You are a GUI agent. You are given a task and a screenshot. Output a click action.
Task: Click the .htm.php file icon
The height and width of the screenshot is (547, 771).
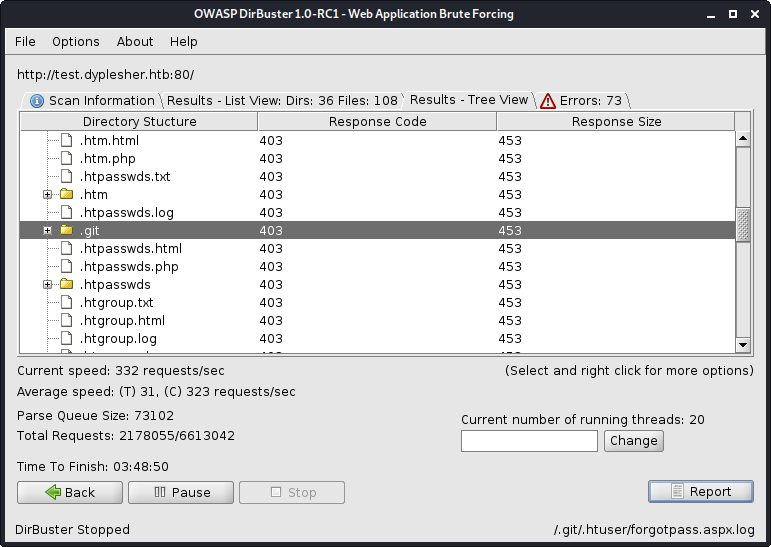pos(66,158)
